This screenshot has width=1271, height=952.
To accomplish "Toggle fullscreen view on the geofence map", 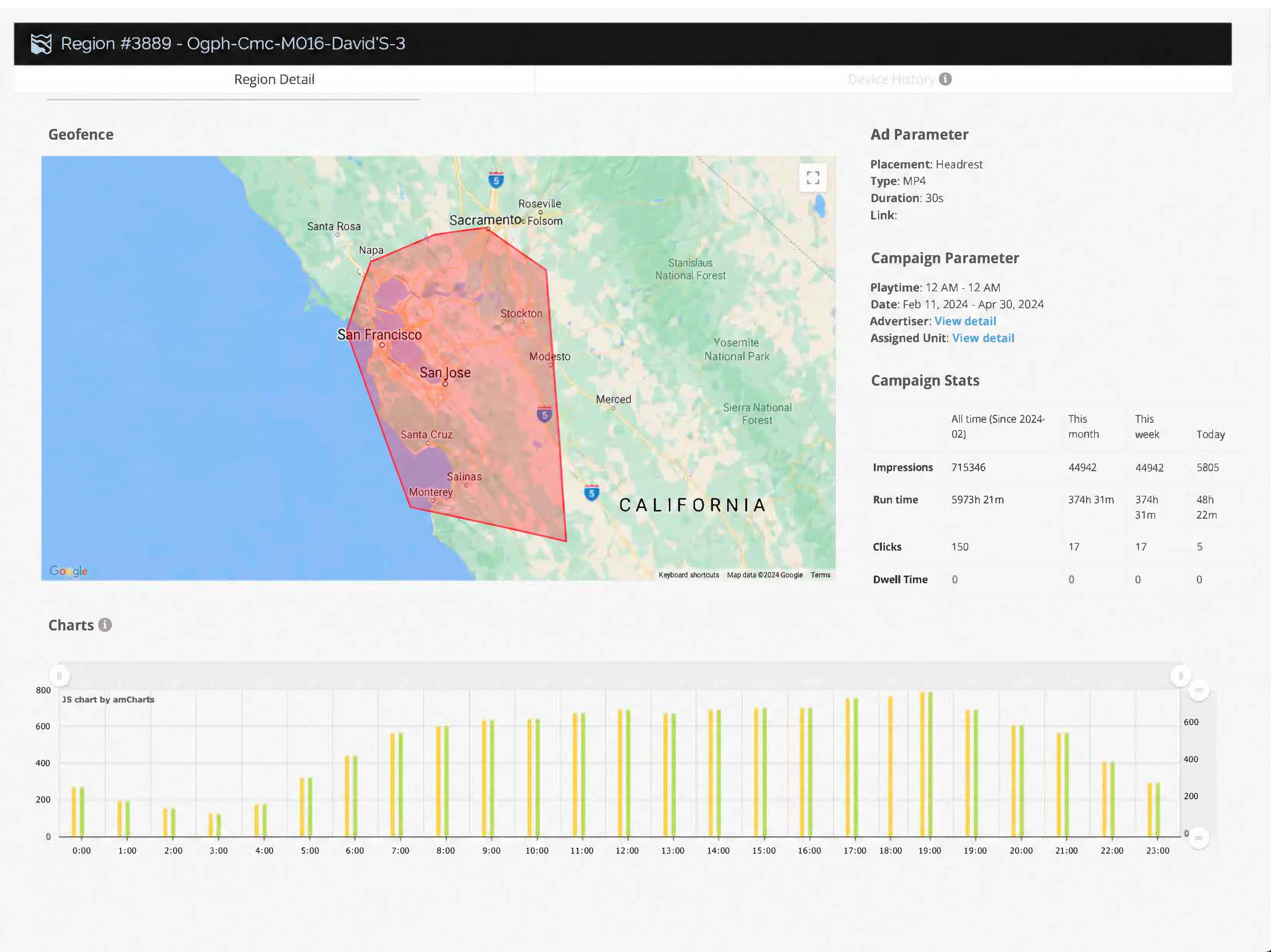I will 812,178.
